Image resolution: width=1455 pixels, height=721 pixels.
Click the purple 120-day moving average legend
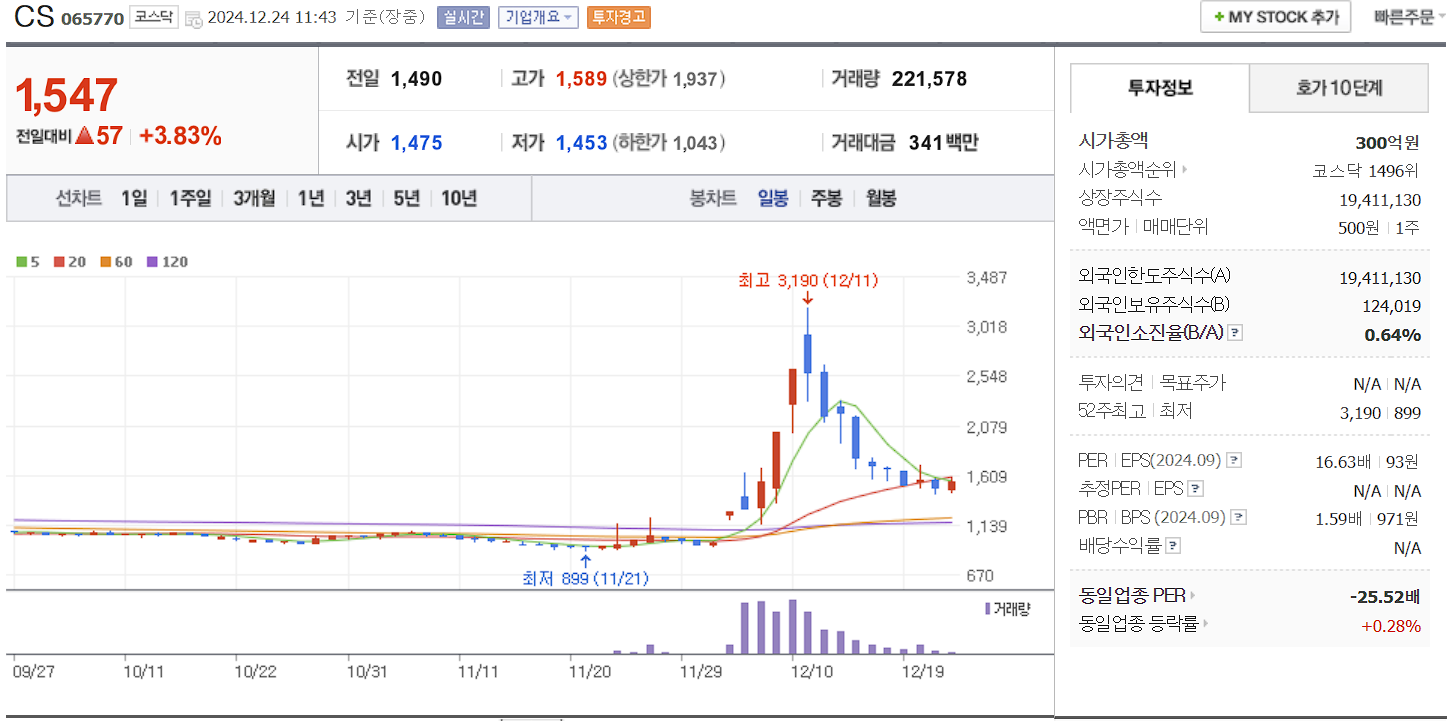click(167, 262)
